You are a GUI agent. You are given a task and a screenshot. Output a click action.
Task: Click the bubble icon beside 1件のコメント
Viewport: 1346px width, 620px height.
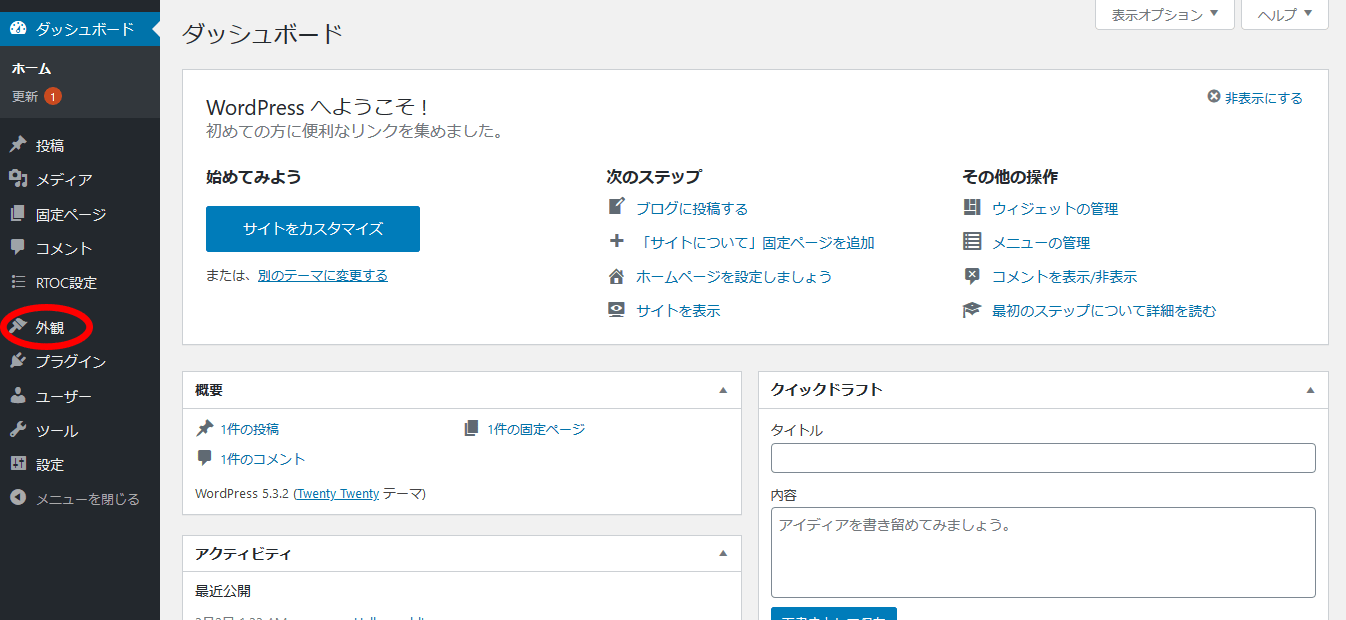(205, 458)
